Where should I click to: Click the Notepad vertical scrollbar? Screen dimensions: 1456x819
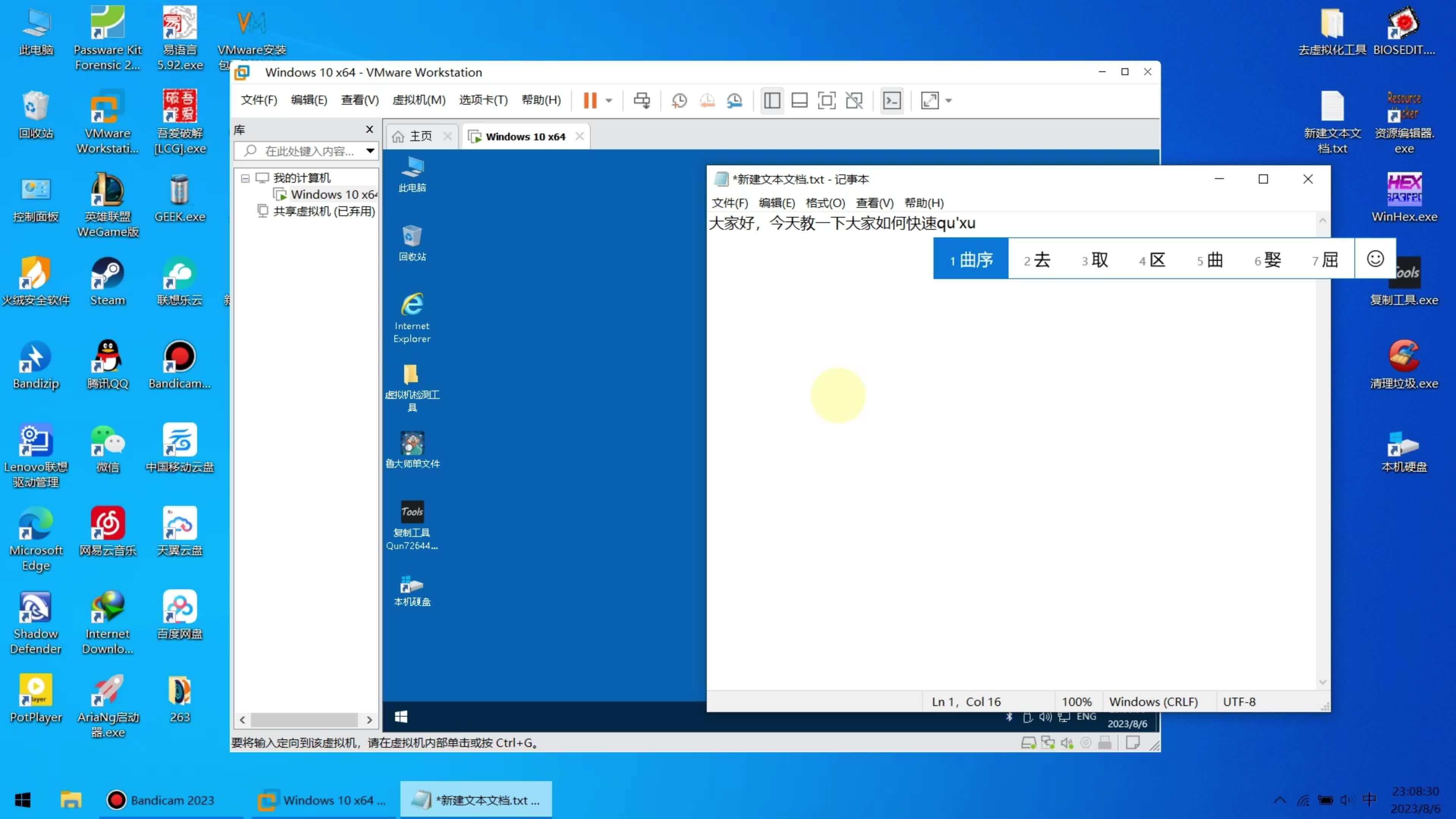[x=1322, y=452]
